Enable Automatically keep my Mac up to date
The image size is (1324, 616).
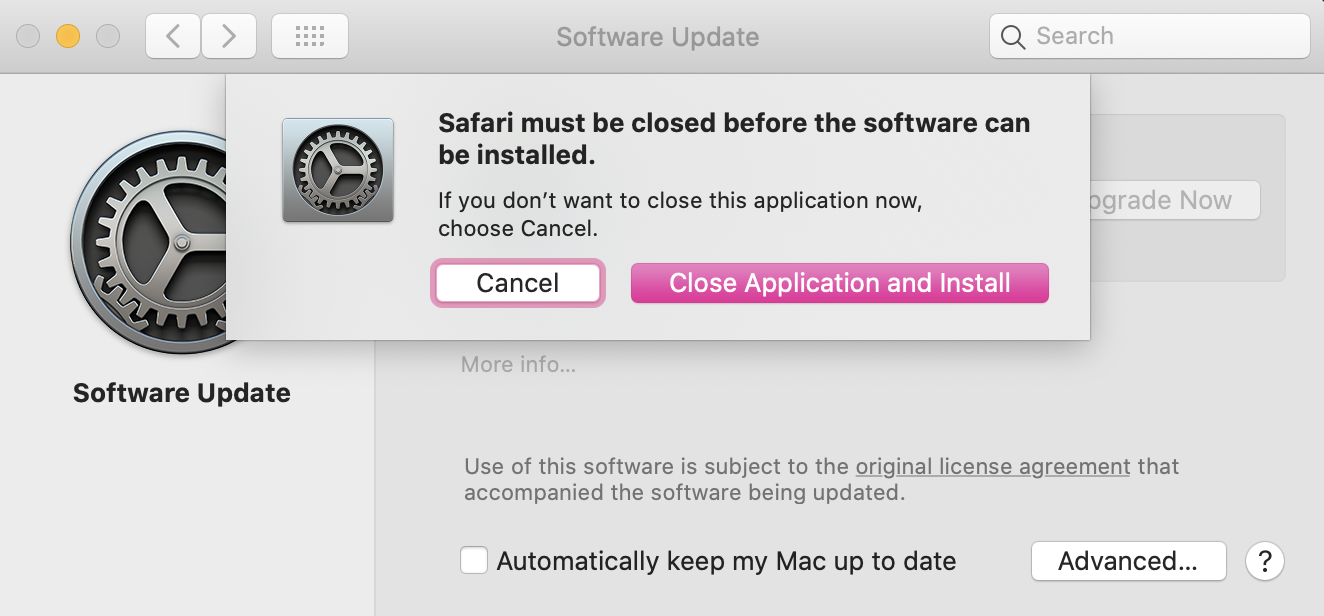point(474,560)
